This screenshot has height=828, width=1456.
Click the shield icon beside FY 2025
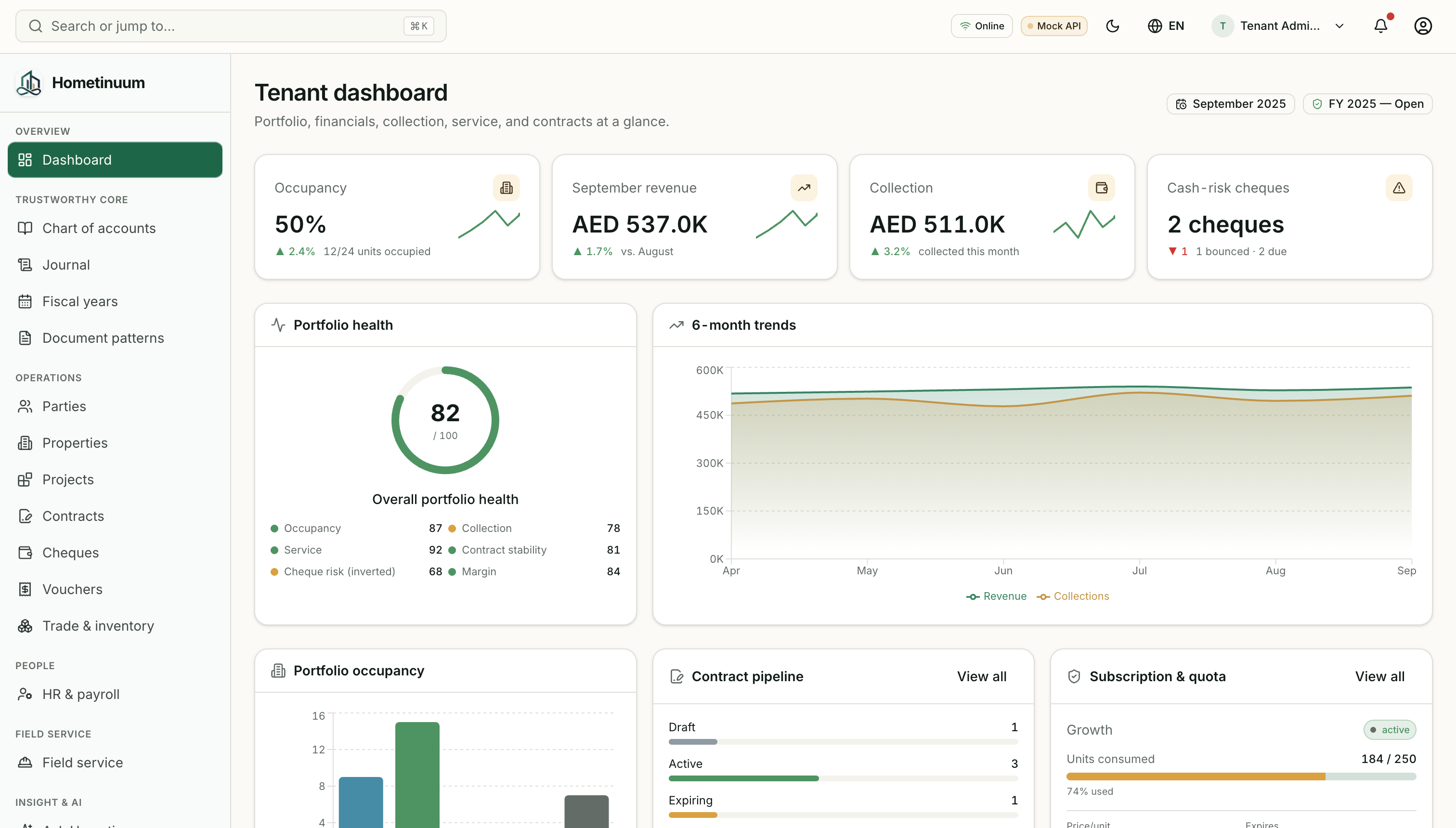click(1317, 104)
